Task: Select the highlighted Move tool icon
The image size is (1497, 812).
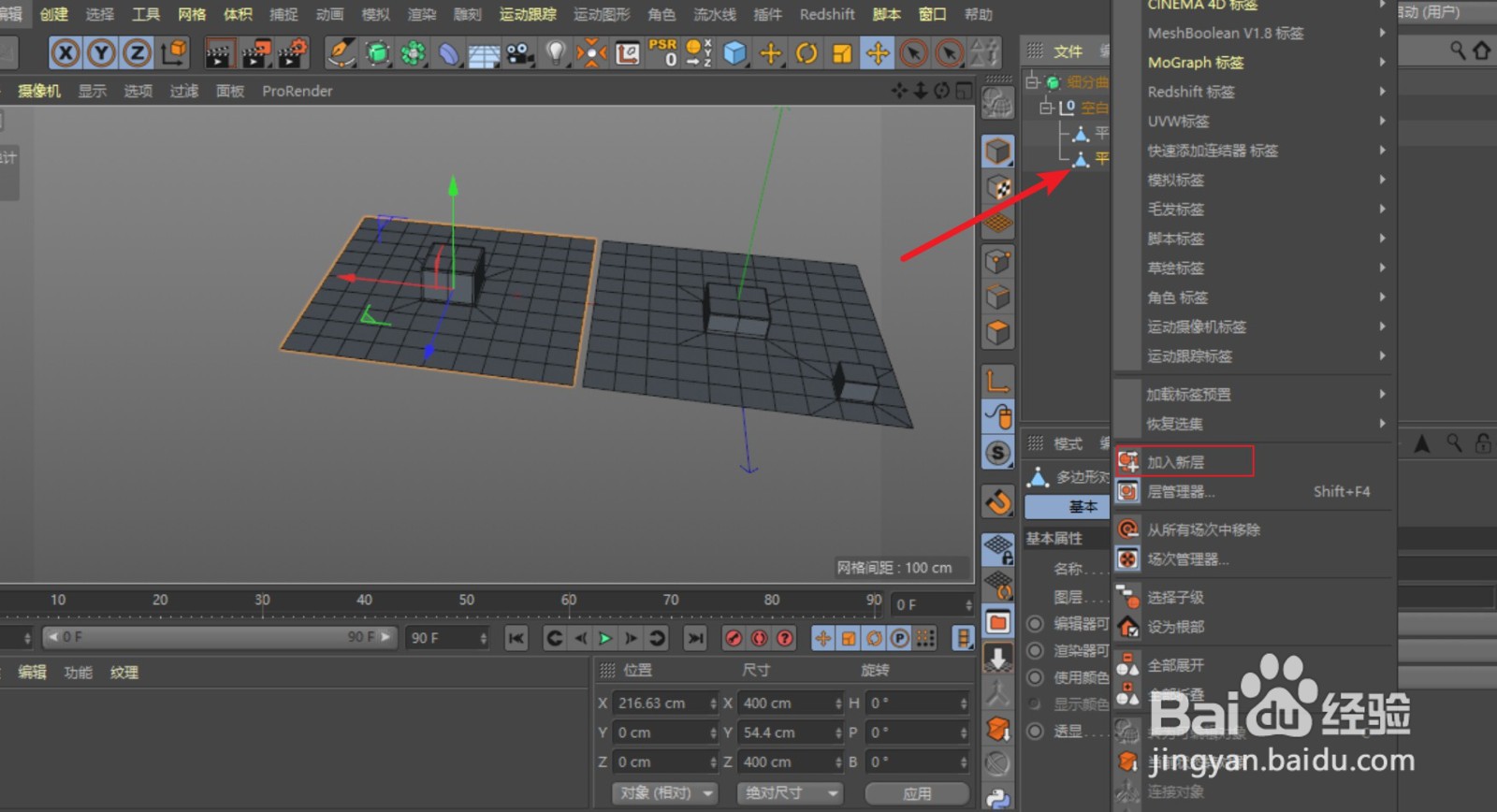Action: pos(878,53)
